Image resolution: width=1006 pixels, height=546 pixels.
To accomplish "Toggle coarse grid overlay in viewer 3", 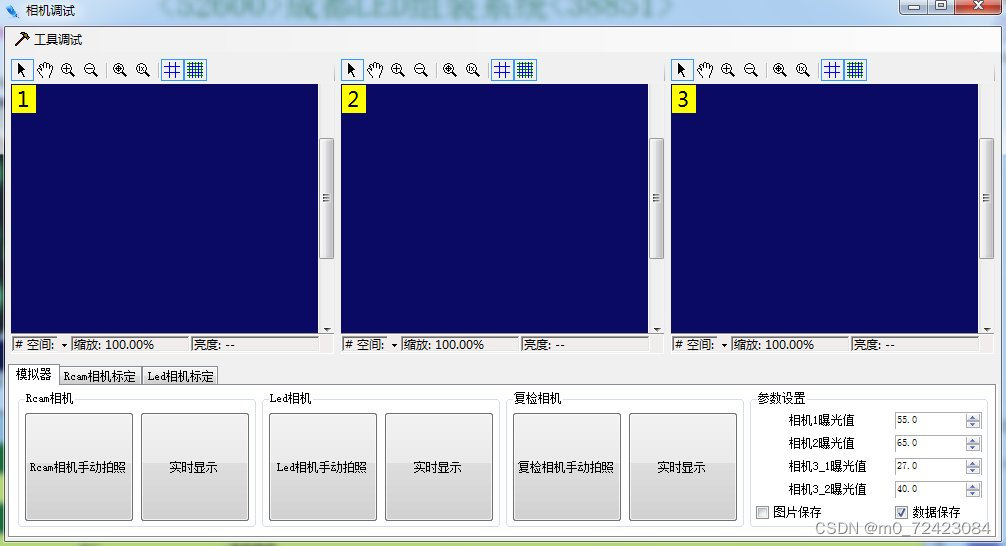I will click(x=832, y=70).
